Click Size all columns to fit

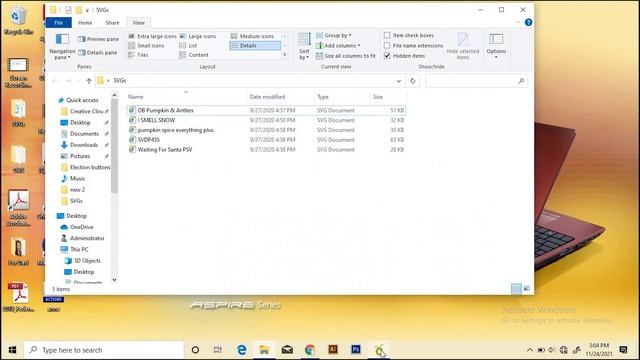pos(346,56)
